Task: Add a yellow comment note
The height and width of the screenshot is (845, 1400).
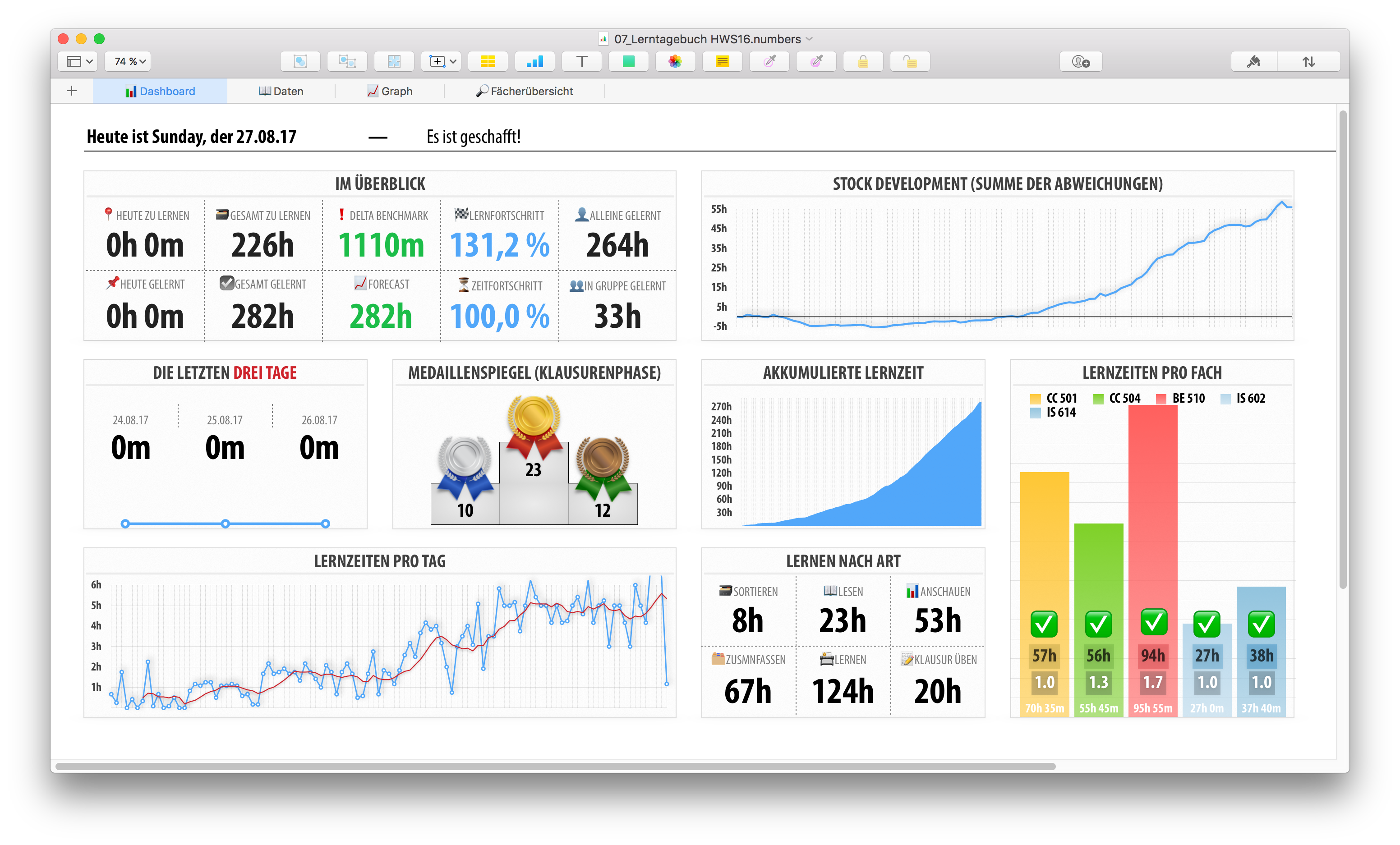Action: click(x=722, y=61)
